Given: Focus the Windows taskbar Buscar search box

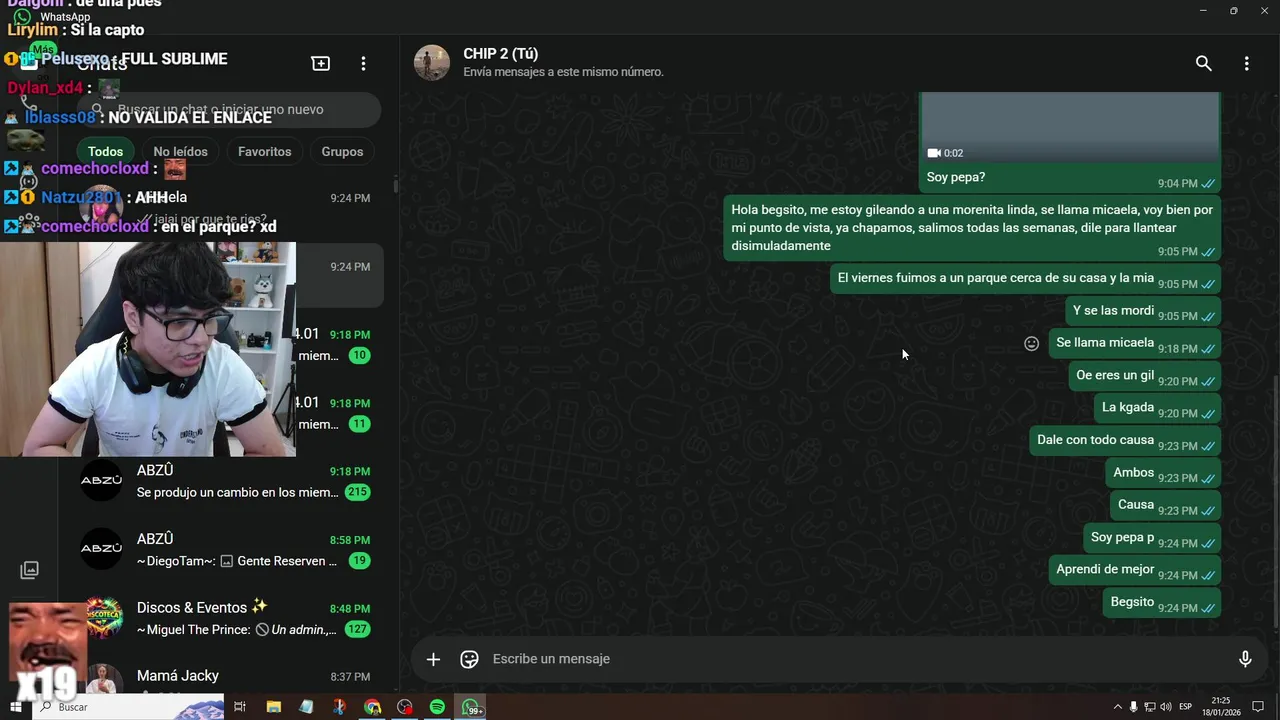Looking at the screenshot, I should click(x=128, y=707).
